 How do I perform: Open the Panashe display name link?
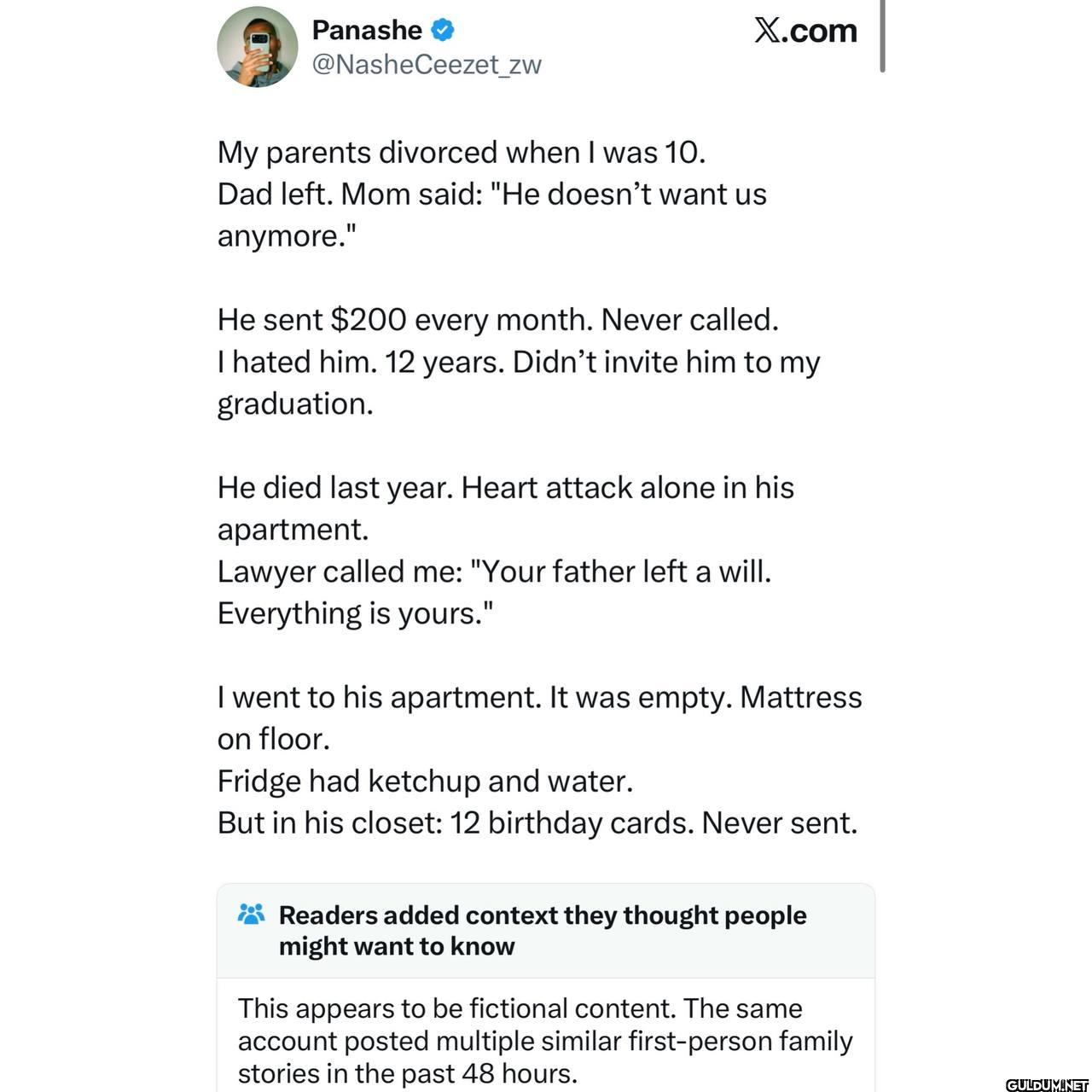click(x=367, y=30)
